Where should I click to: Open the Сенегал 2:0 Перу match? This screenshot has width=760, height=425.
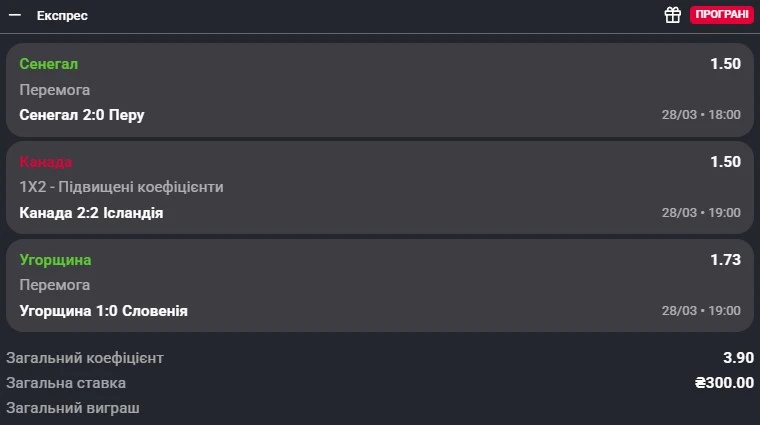coord(82,115)
